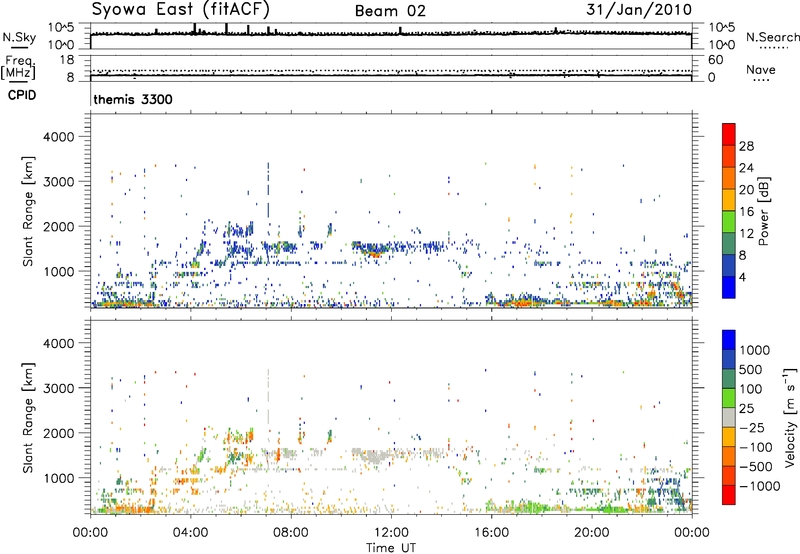Click the '04:00' time axis label
The width and height of the screenshot is (800, 554).
(190, 533)
